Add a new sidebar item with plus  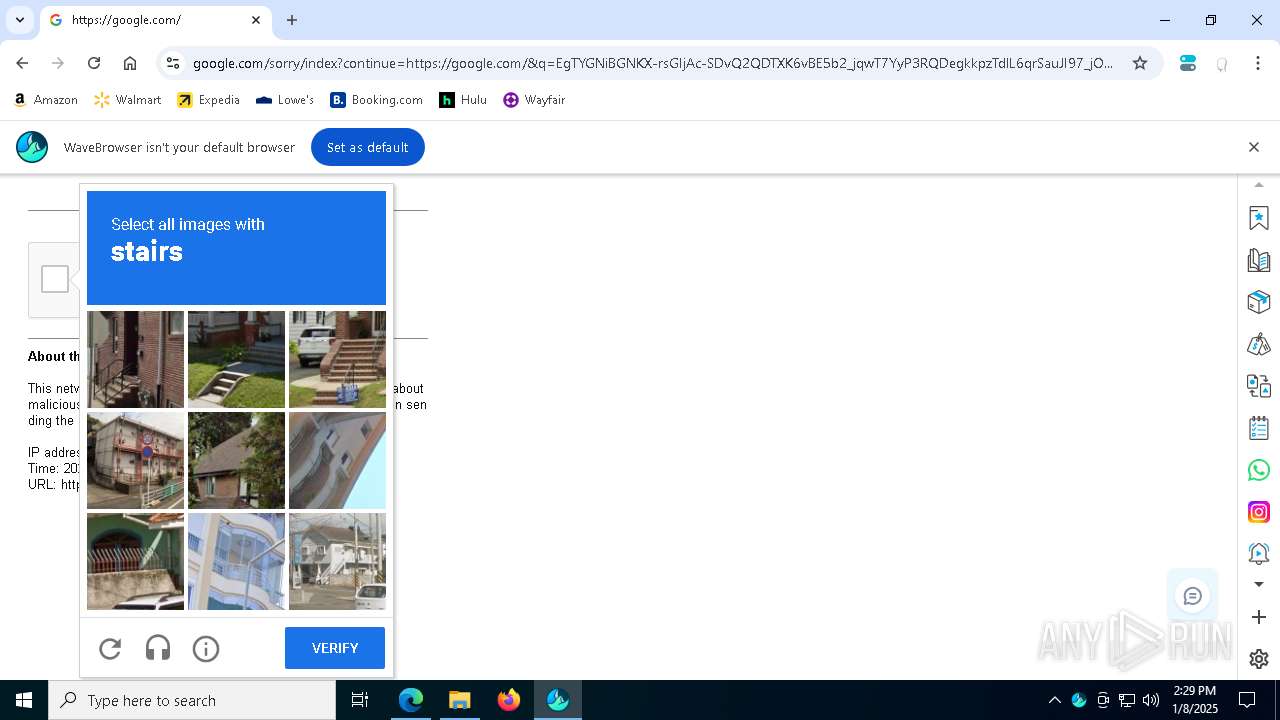pyautogui.click(x=1259, y=618)
